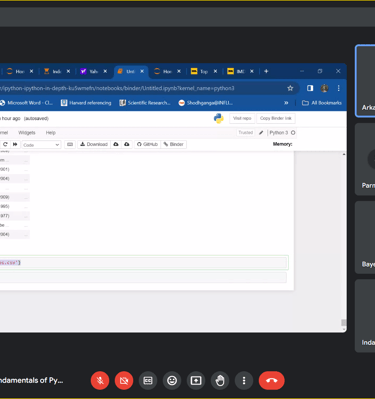Click the restart kernel icon in the toolbar
Image resolution: width=375 pixels, height=399 pixels.
pyautogui.click(x=5, y=144)
